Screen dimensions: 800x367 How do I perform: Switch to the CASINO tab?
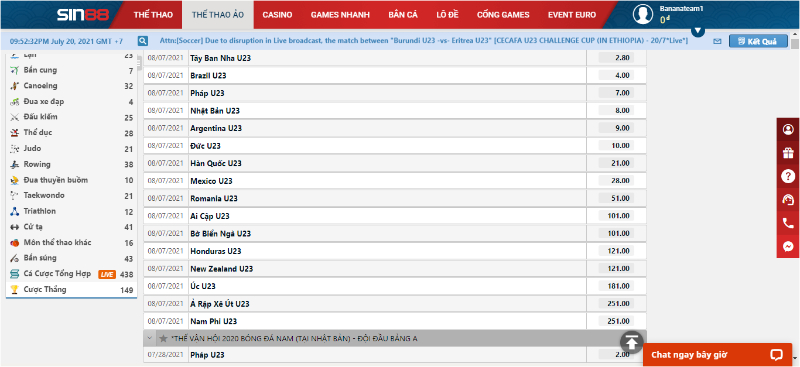click(x=277, y=15)
